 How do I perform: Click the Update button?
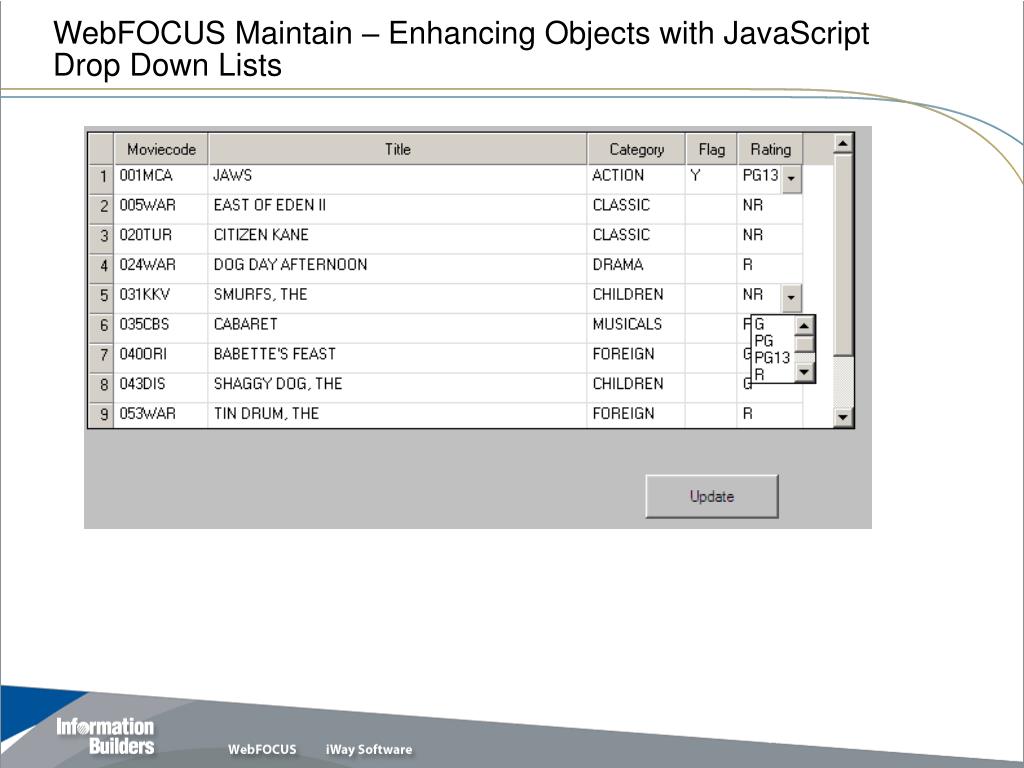(x=711, y=496)
